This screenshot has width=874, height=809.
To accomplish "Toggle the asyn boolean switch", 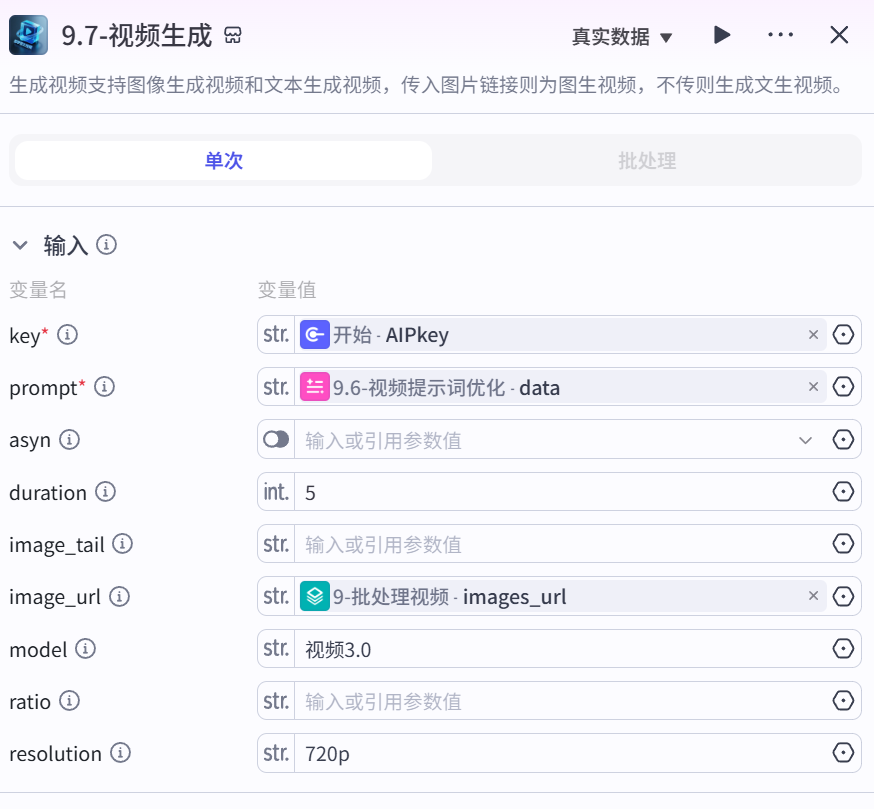I will (x=276, y=439).
